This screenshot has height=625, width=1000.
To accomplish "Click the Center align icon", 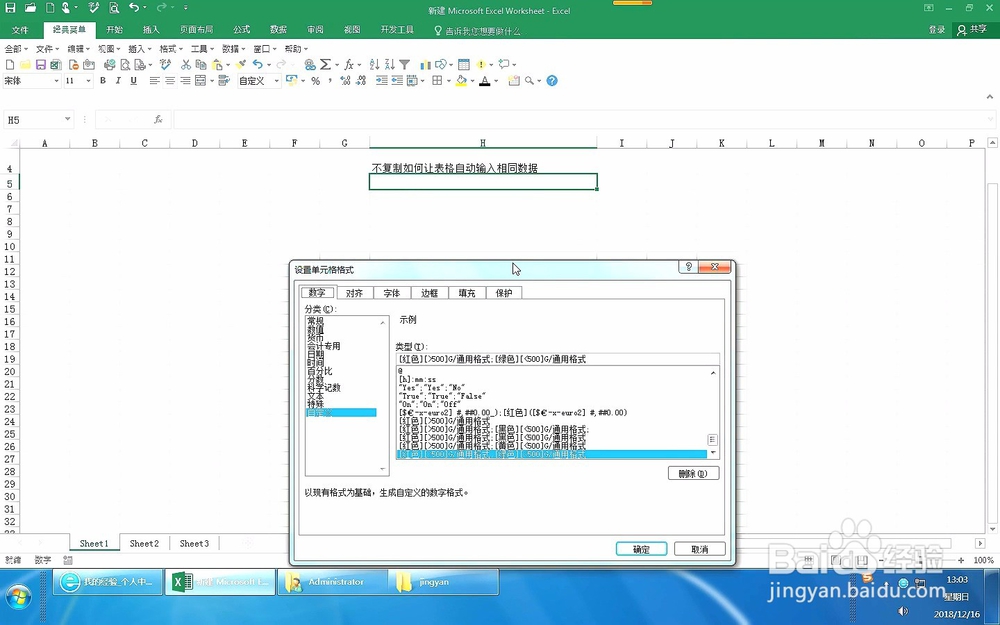I will [170, 81].
